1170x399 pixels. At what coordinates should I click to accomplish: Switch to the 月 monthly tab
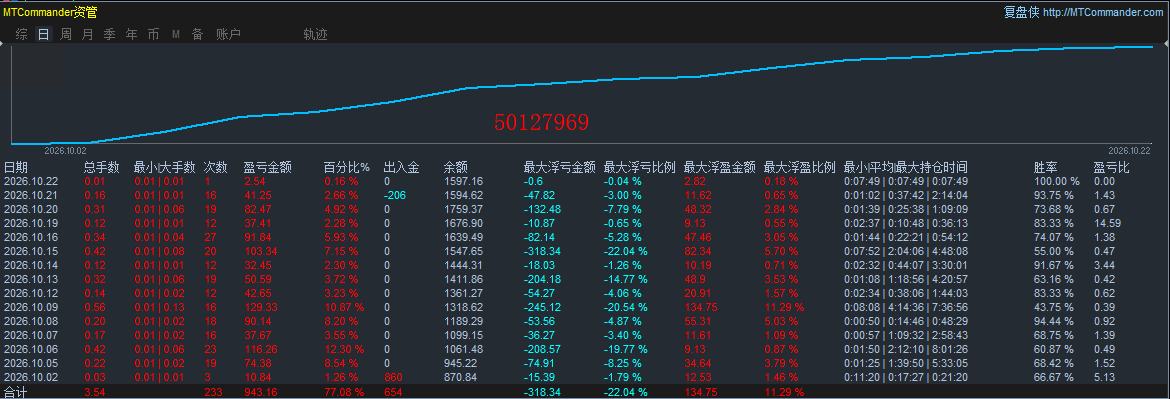[x=87, y=34]
